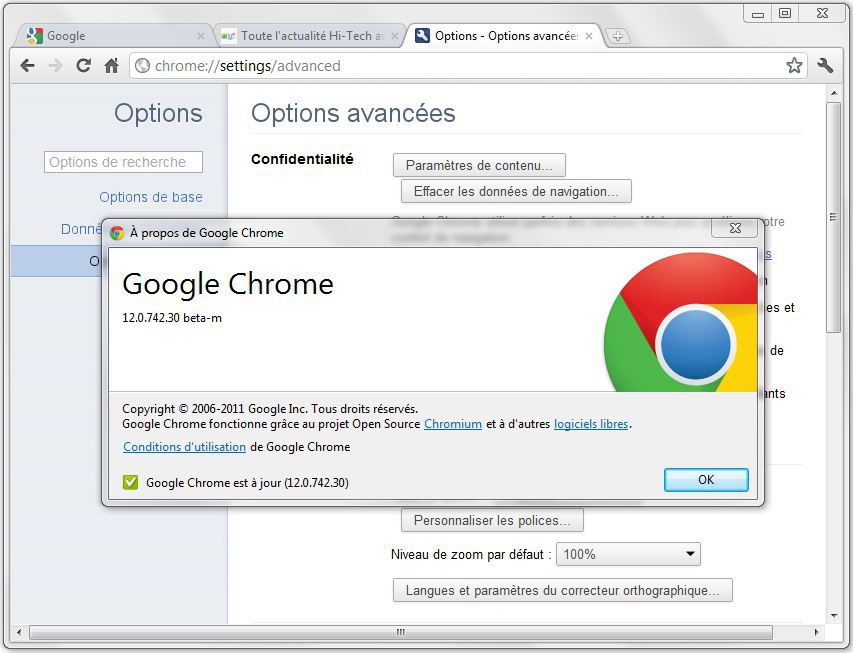The height and width of the screenshot is (653, 853).
Task: Maximize the Chrome browser window
Action: click(784, 14)
